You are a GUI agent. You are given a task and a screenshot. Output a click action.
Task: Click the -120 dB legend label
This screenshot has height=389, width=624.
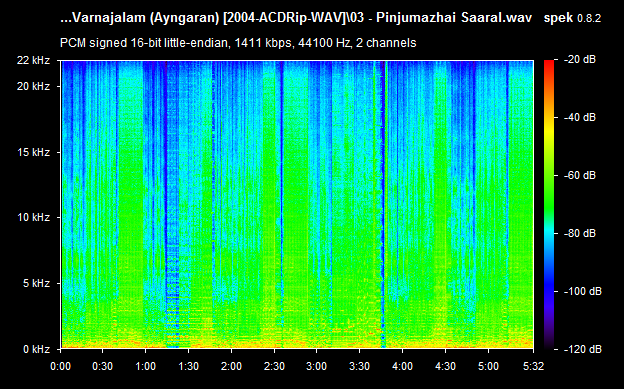pos(583,349)
